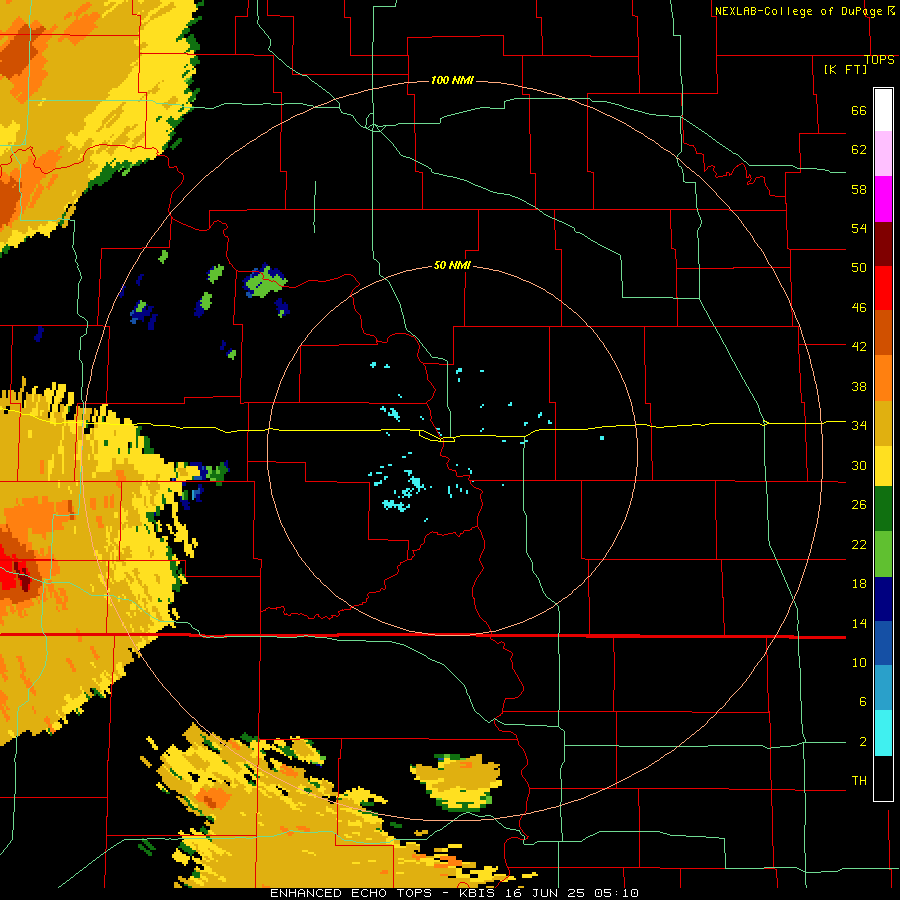Click the legend value 58
The image size is (900, 900).
(x=859, y=189)
